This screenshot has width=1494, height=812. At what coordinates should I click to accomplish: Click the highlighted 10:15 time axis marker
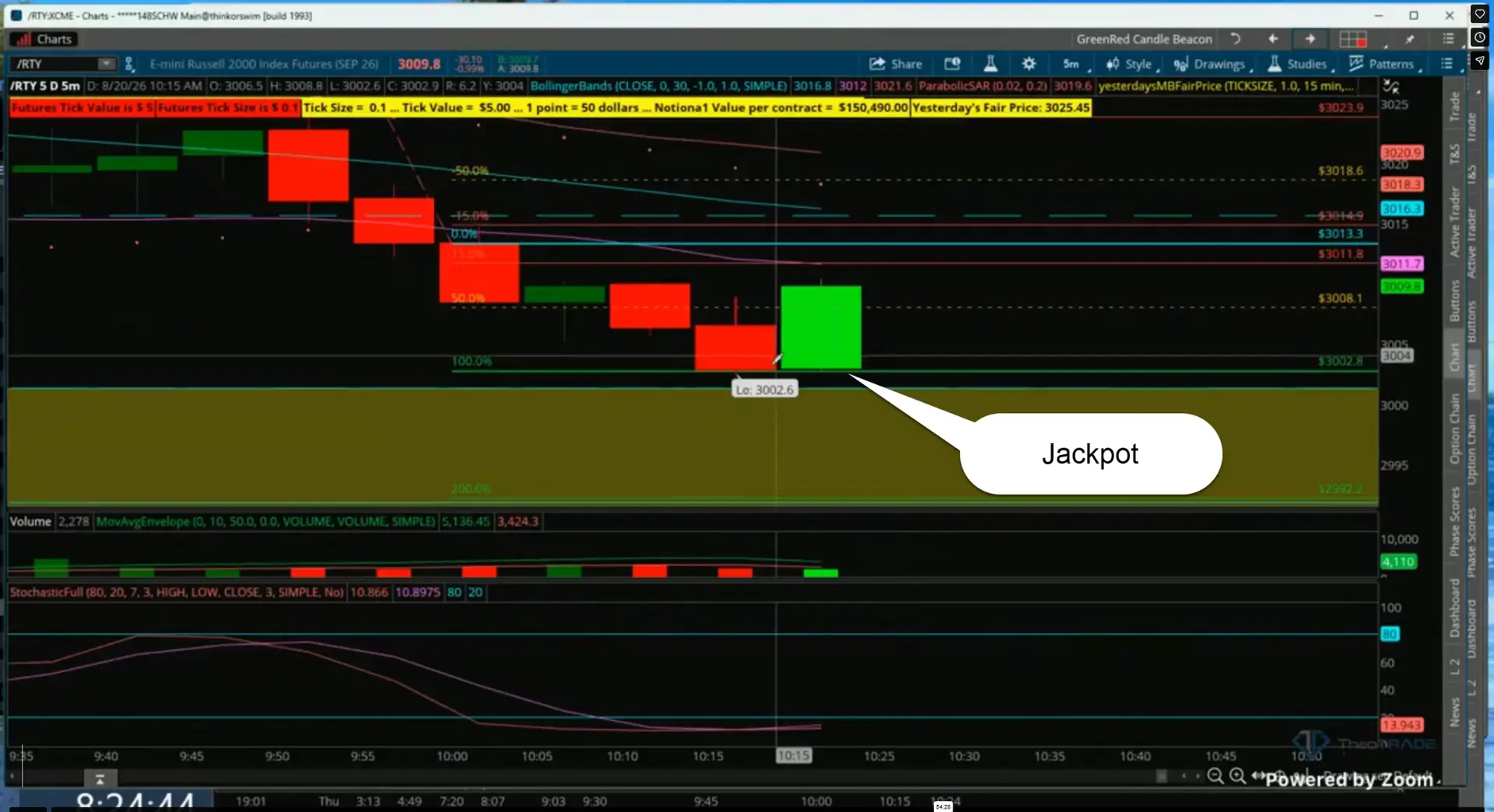794,755
